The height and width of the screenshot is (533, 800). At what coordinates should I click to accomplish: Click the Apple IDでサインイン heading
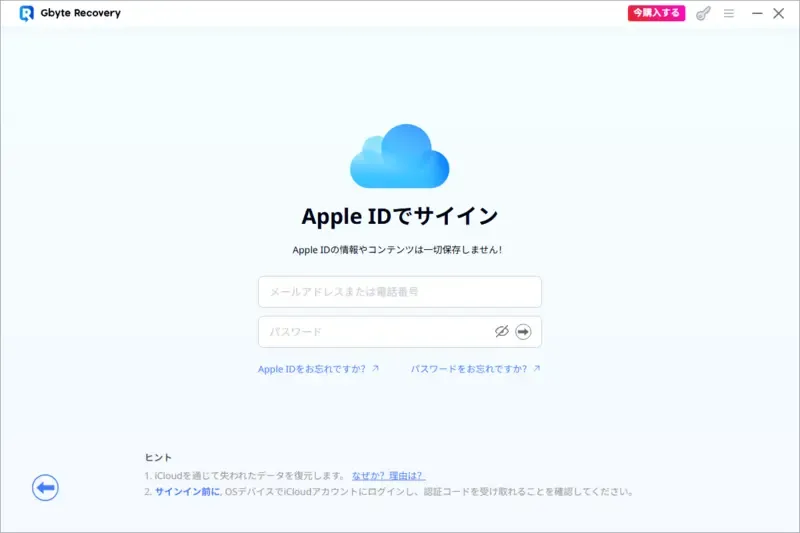click(x=399, y=216)
